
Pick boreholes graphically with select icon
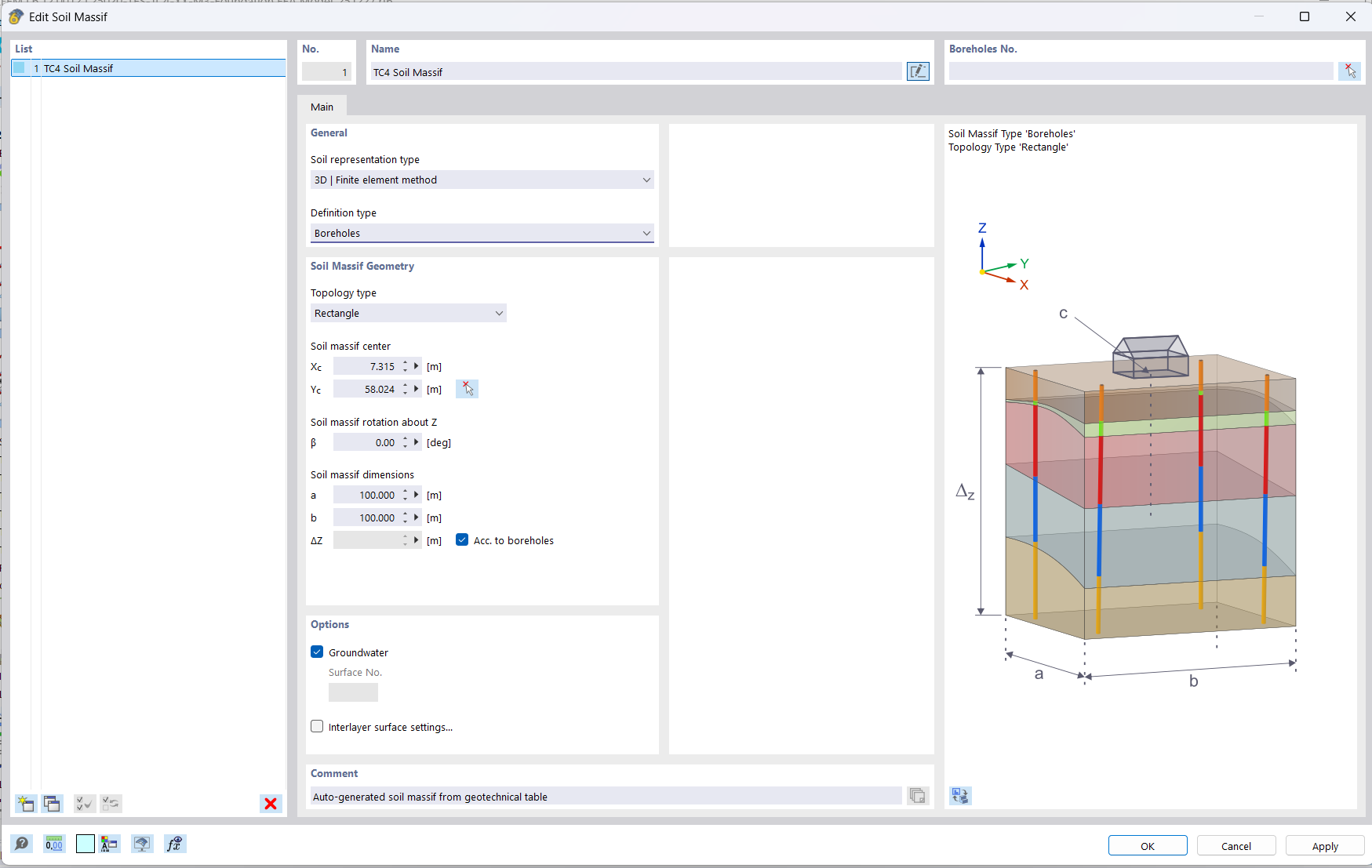(1349, 71)
